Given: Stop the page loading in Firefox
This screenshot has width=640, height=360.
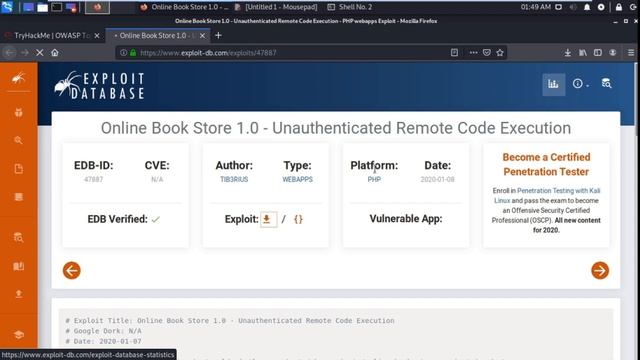Looking at the screenshot, I should click(40, 53).
